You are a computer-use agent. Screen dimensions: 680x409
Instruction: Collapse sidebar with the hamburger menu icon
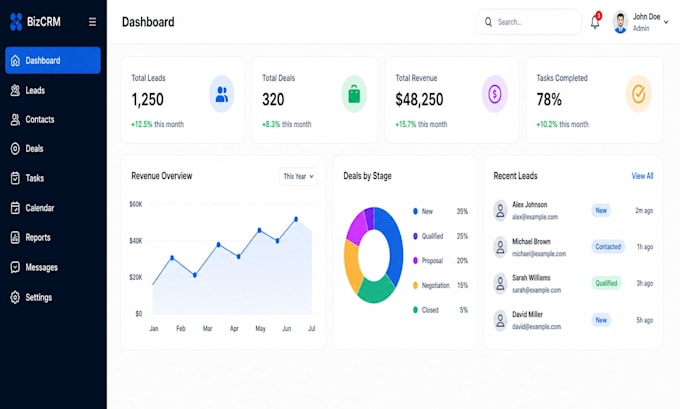coord(92,22)
